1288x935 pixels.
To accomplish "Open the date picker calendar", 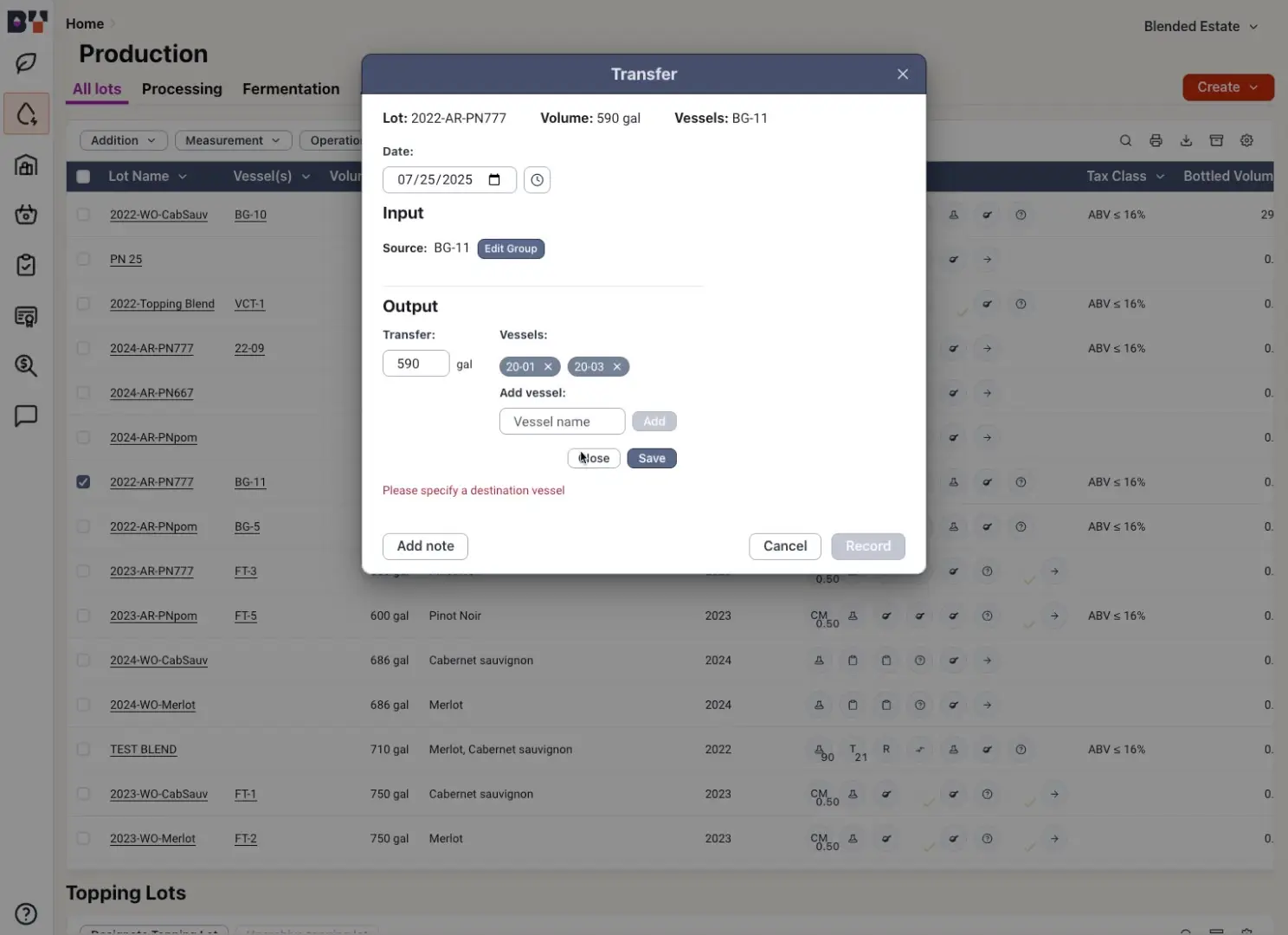I will [x=494, y=180].
